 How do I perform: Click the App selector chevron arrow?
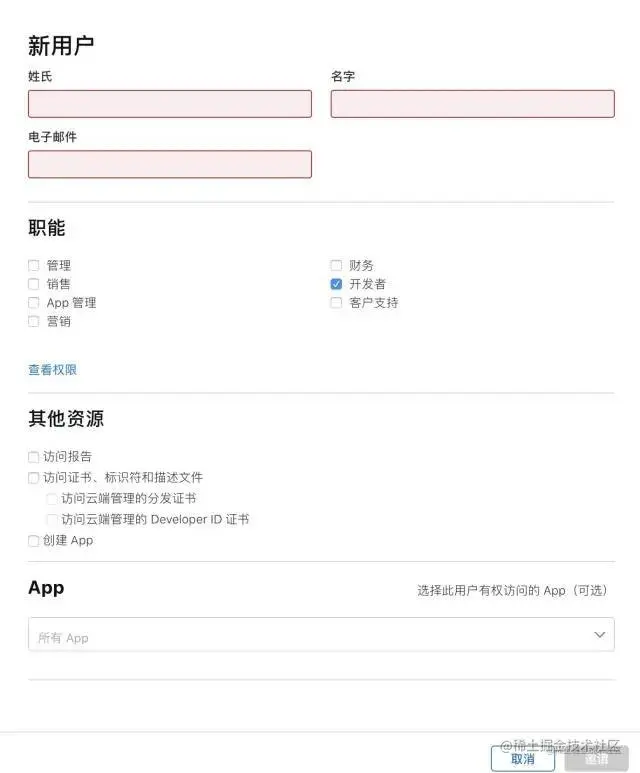tap(600, 634)
